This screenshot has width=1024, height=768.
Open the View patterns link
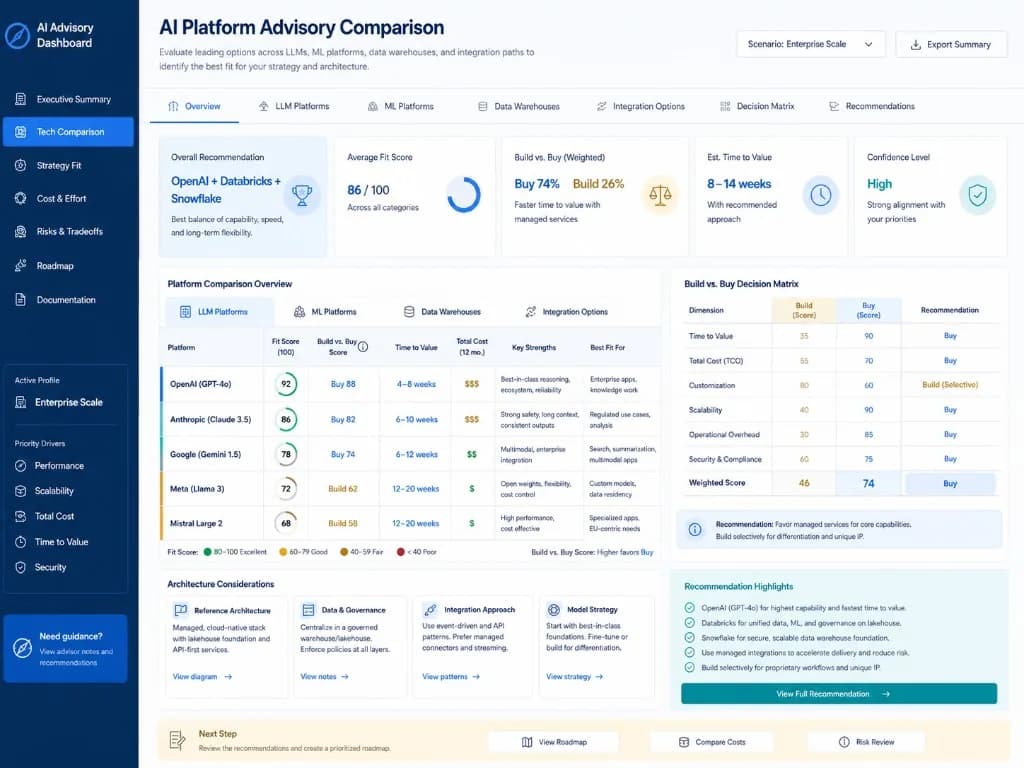[x=451, y=677]
